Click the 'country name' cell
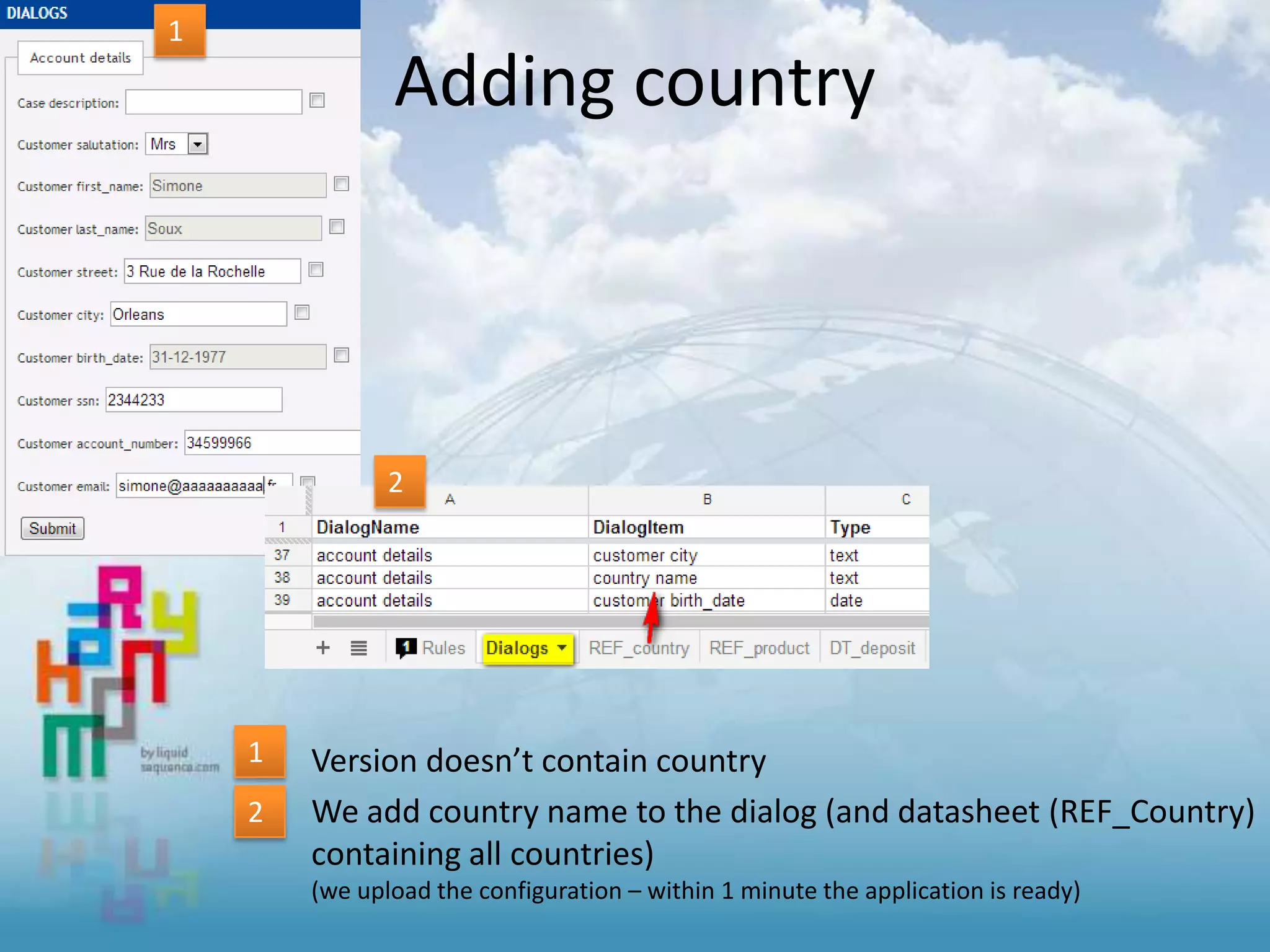 707,577
